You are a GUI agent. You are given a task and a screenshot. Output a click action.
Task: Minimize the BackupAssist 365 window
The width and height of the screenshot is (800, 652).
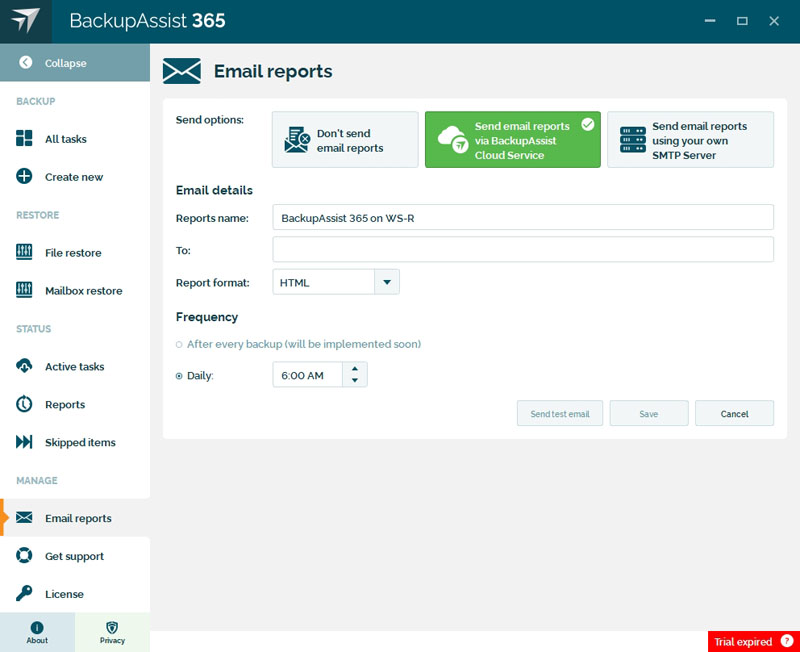coord(710,20)
